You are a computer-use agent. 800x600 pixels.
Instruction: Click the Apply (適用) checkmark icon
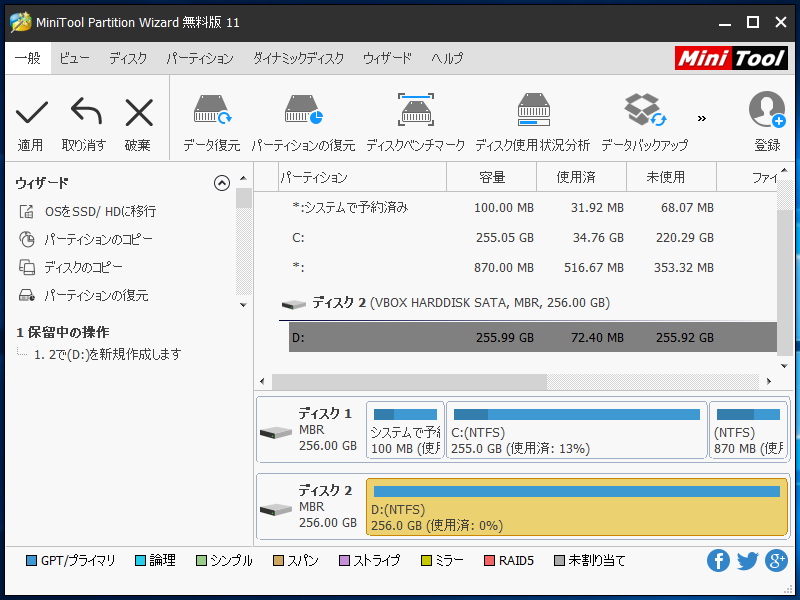pyautogui.click(x=32, y=112)
